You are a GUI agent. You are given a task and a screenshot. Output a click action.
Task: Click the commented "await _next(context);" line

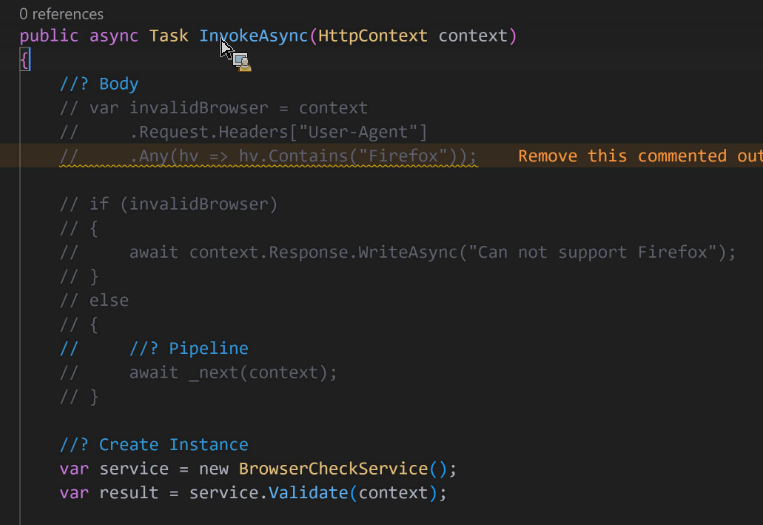tap(198, 373)
